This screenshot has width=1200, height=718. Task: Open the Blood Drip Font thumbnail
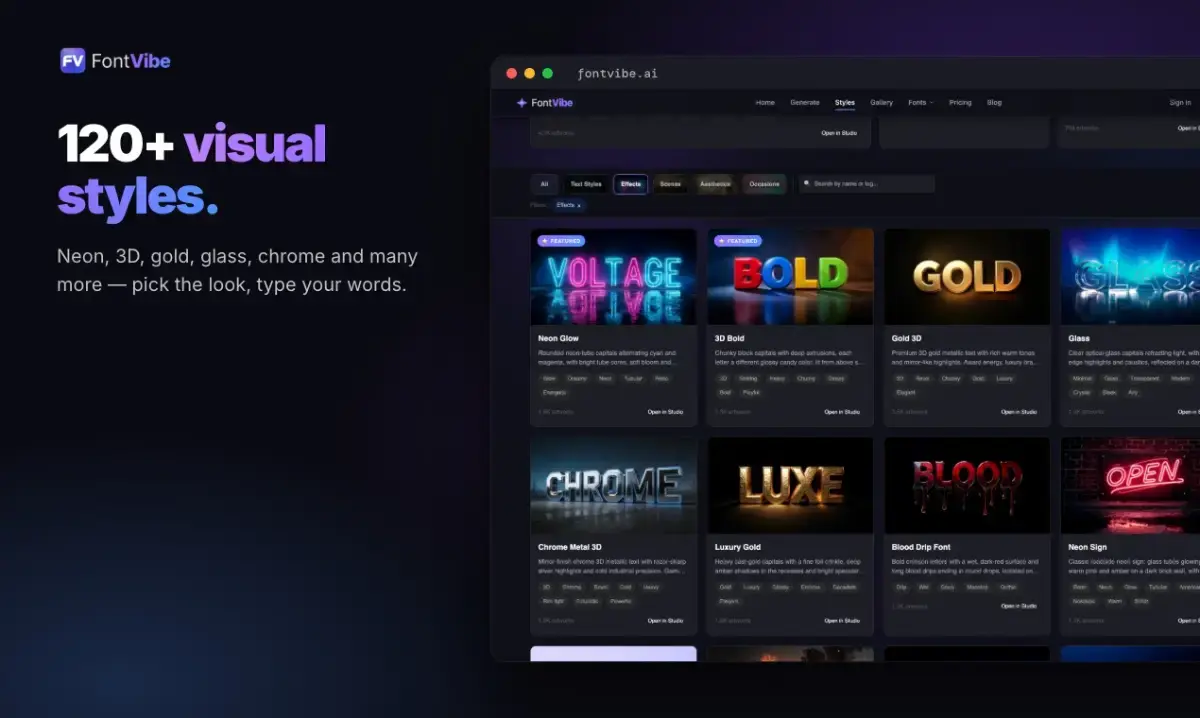(x=968, y=485)
